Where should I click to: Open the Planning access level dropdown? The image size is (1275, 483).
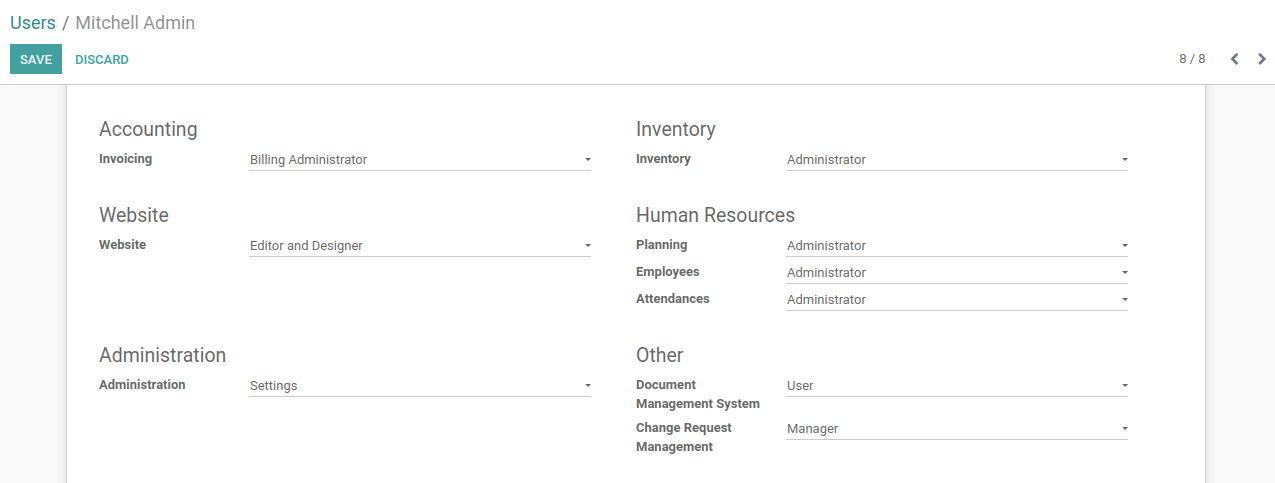tap(957, 245)
